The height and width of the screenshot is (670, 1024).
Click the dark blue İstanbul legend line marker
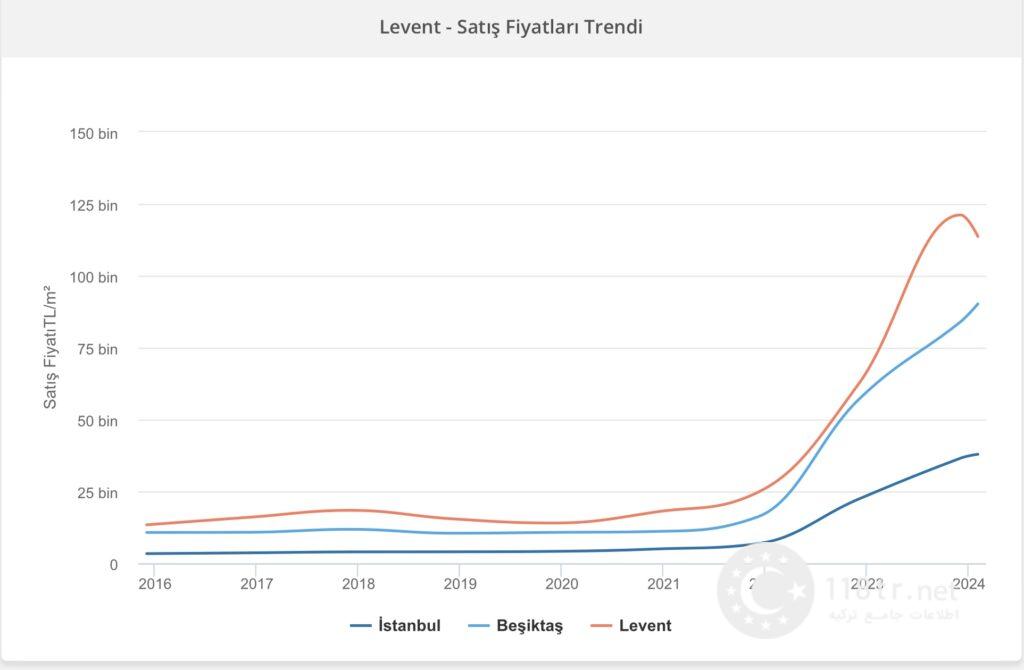coord(361,626)
